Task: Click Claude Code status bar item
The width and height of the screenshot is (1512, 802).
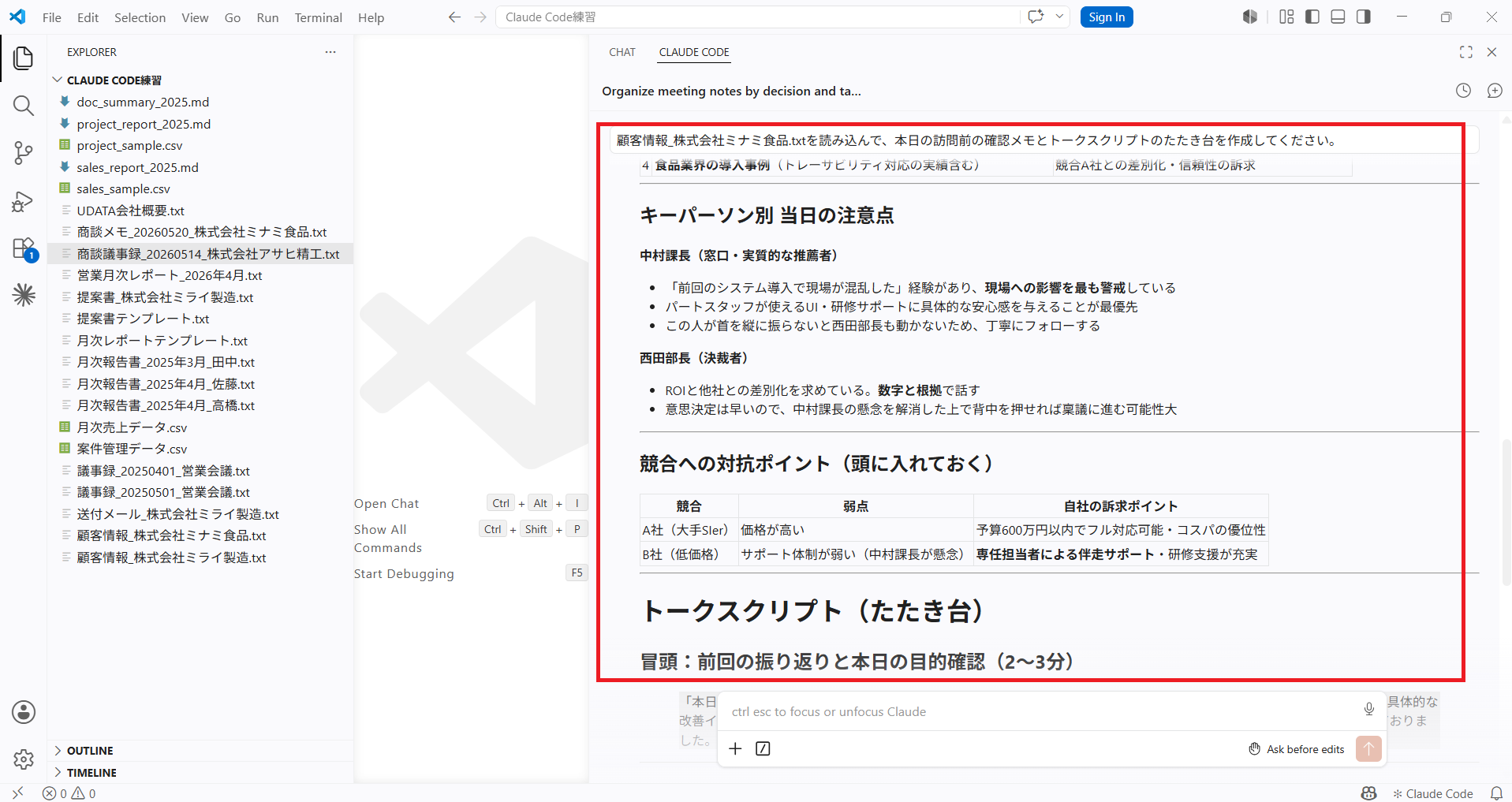Action: 1432,793
